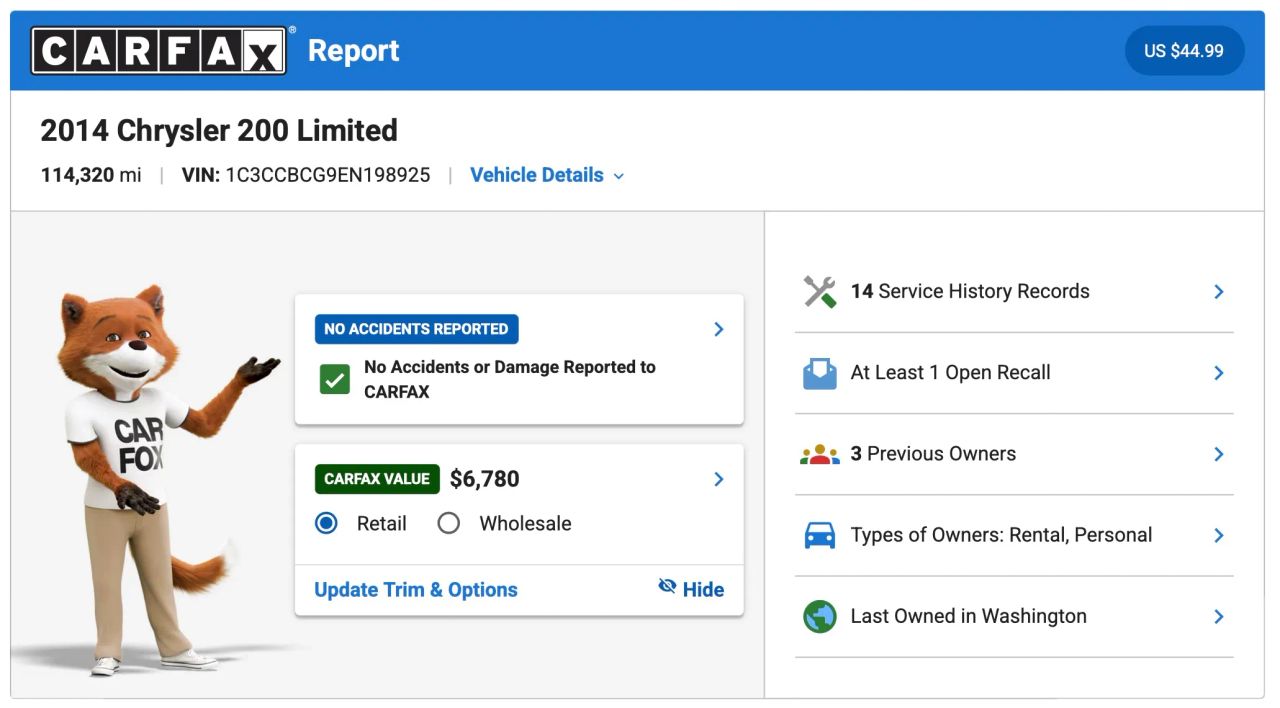
Task: Click the wrench service history icon
Action: (x=820, y=292)
